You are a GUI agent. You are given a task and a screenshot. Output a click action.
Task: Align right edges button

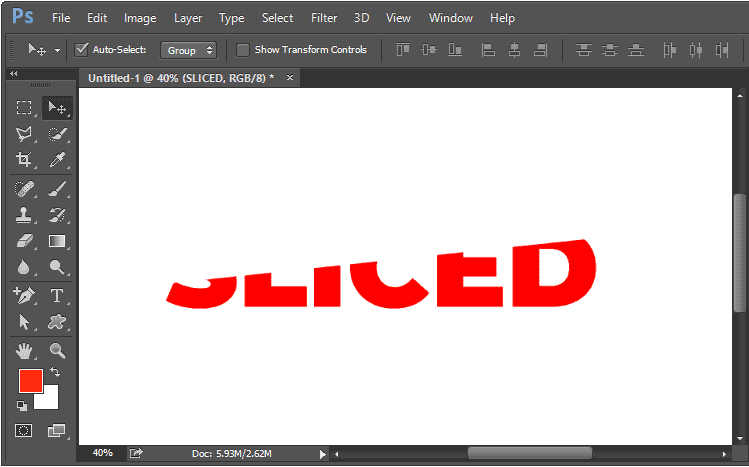[x=540, y=50]
